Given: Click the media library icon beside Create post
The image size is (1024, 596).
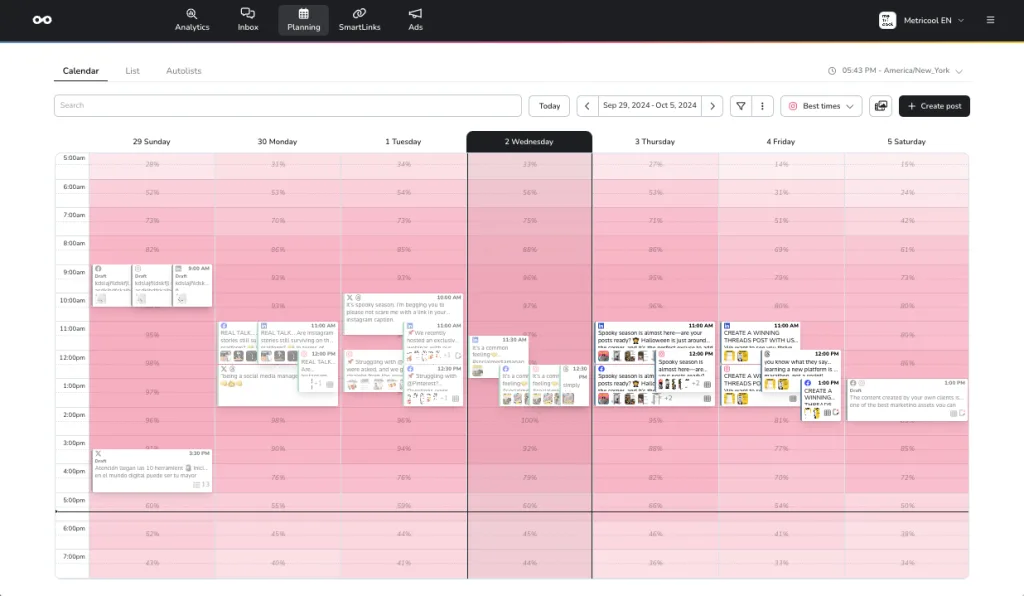Looking at the screenshot, I should pyautogui.click(x=881, y=106).
